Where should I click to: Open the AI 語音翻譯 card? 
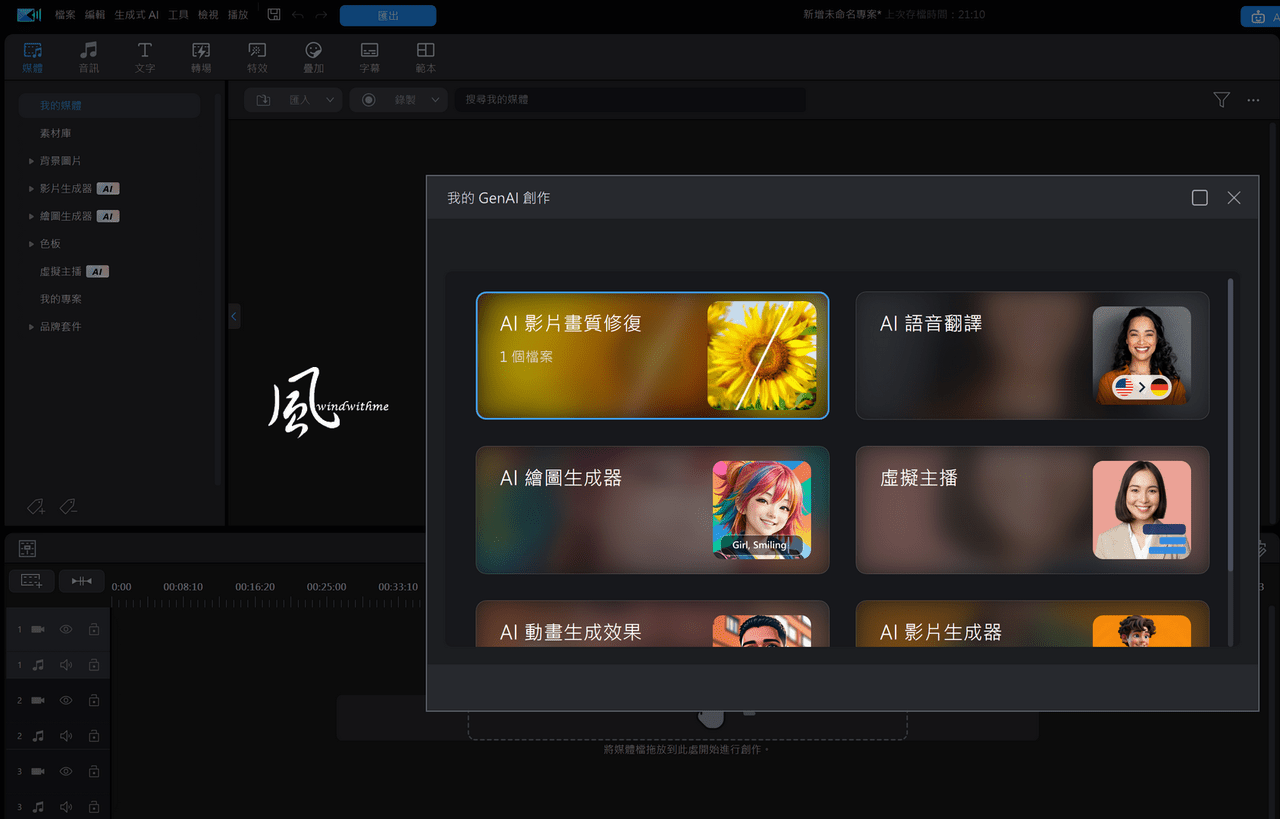click(x=1032, y=355)
